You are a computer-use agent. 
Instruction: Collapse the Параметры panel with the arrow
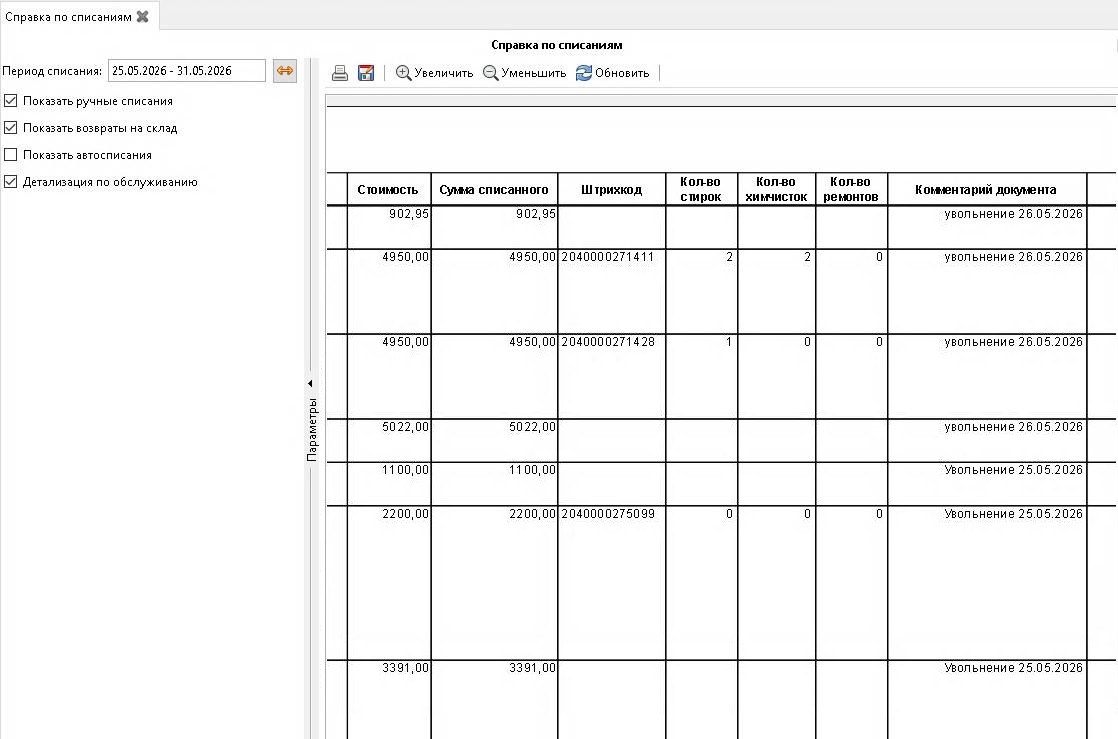[310, 384]
